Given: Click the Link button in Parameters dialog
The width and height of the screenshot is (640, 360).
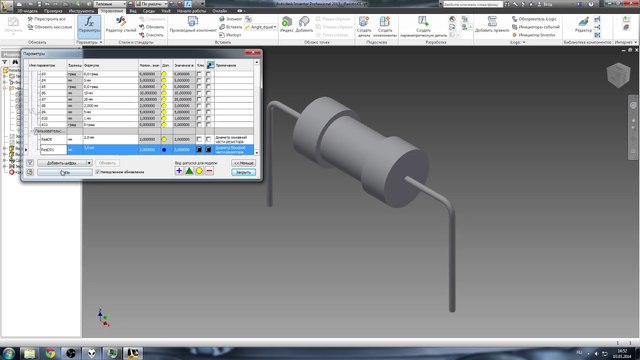Looking at the screenshot, I should 64,172.
